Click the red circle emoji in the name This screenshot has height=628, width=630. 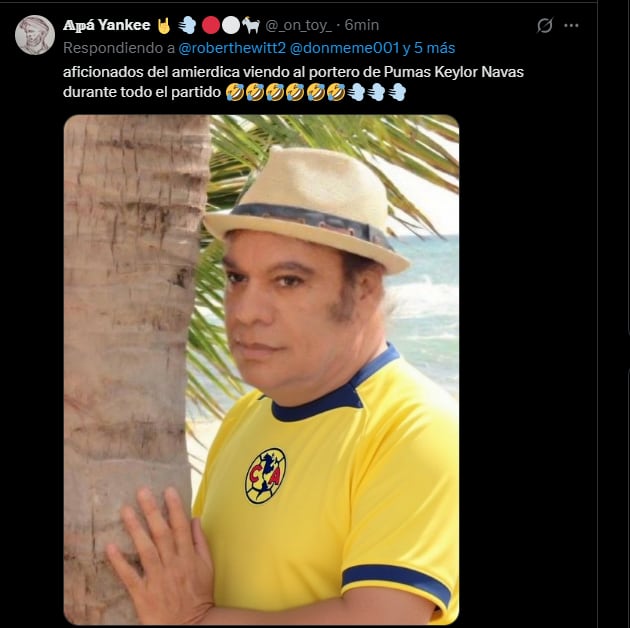[x=210, y=25]
